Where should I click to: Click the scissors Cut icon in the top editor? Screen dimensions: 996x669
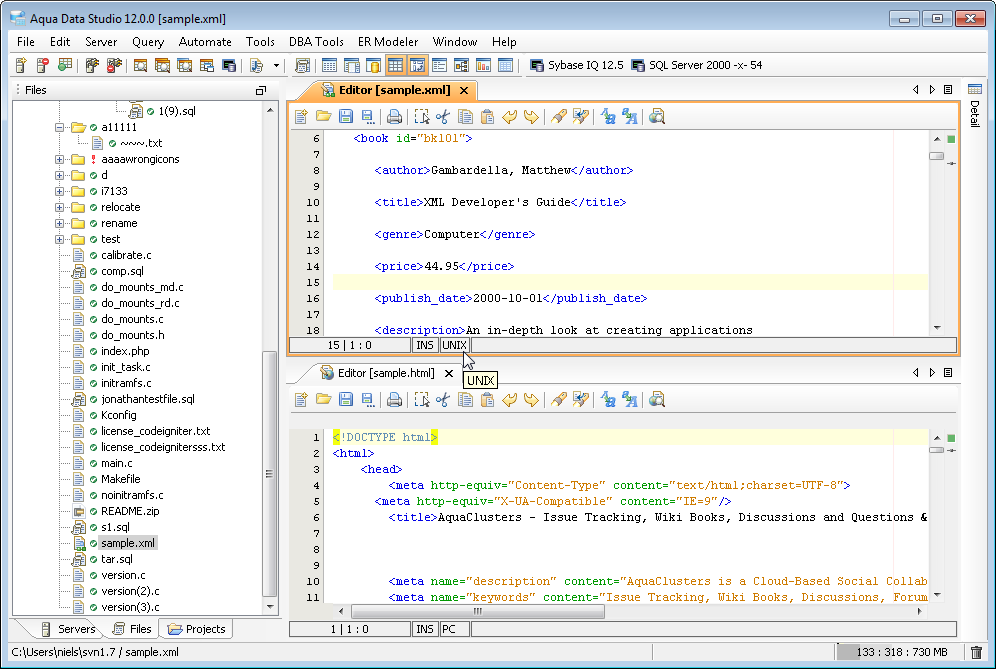coord(443,117)
